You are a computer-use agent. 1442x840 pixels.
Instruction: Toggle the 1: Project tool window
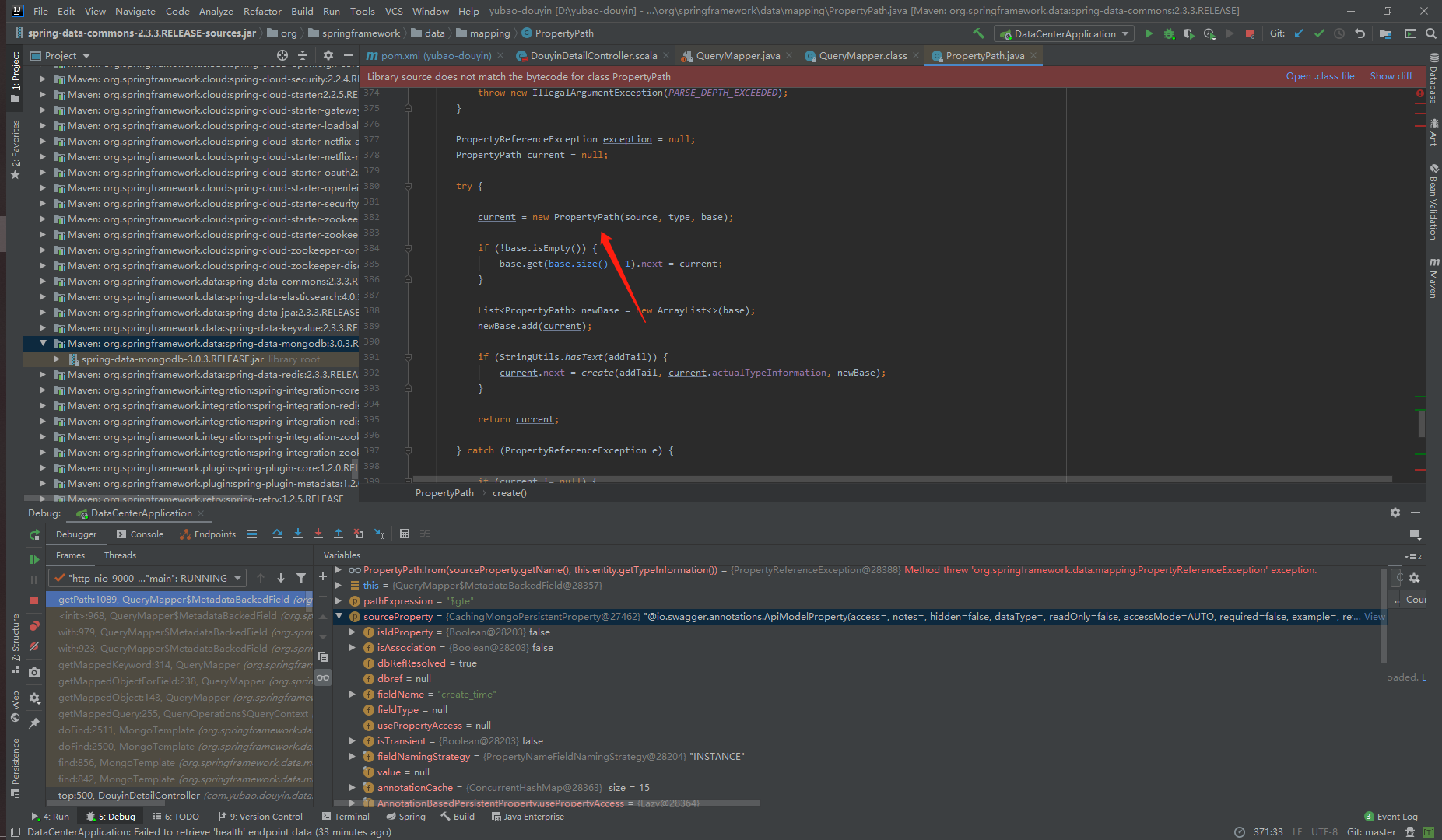(15, 75)
